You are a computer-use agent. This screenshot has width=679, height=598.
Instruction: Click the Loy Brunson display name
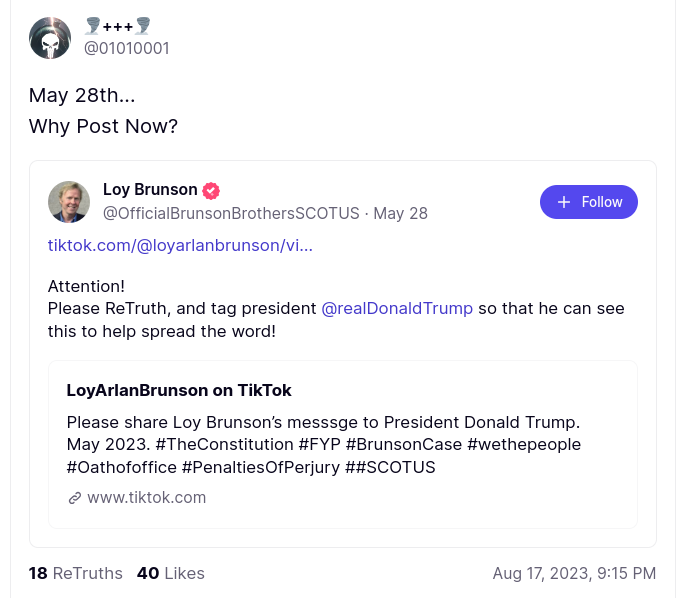[150, 190]
